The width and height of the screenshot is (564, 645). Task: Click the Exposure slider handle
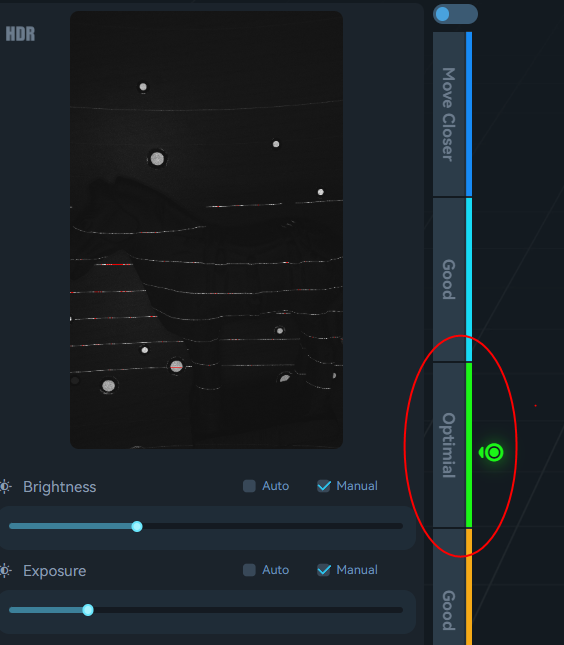[x=88, y=610]
